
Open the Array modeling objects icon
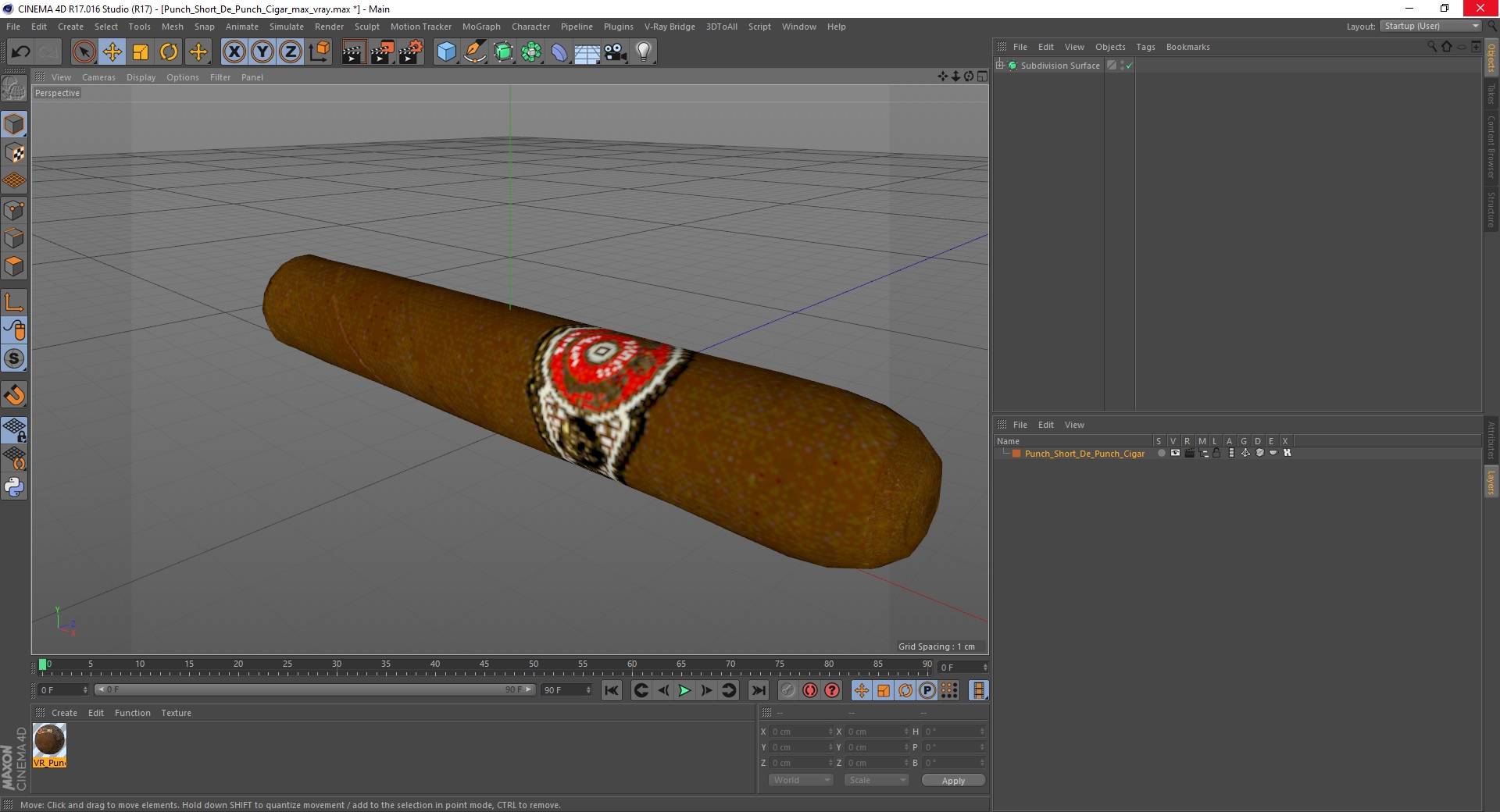(531, 52)
